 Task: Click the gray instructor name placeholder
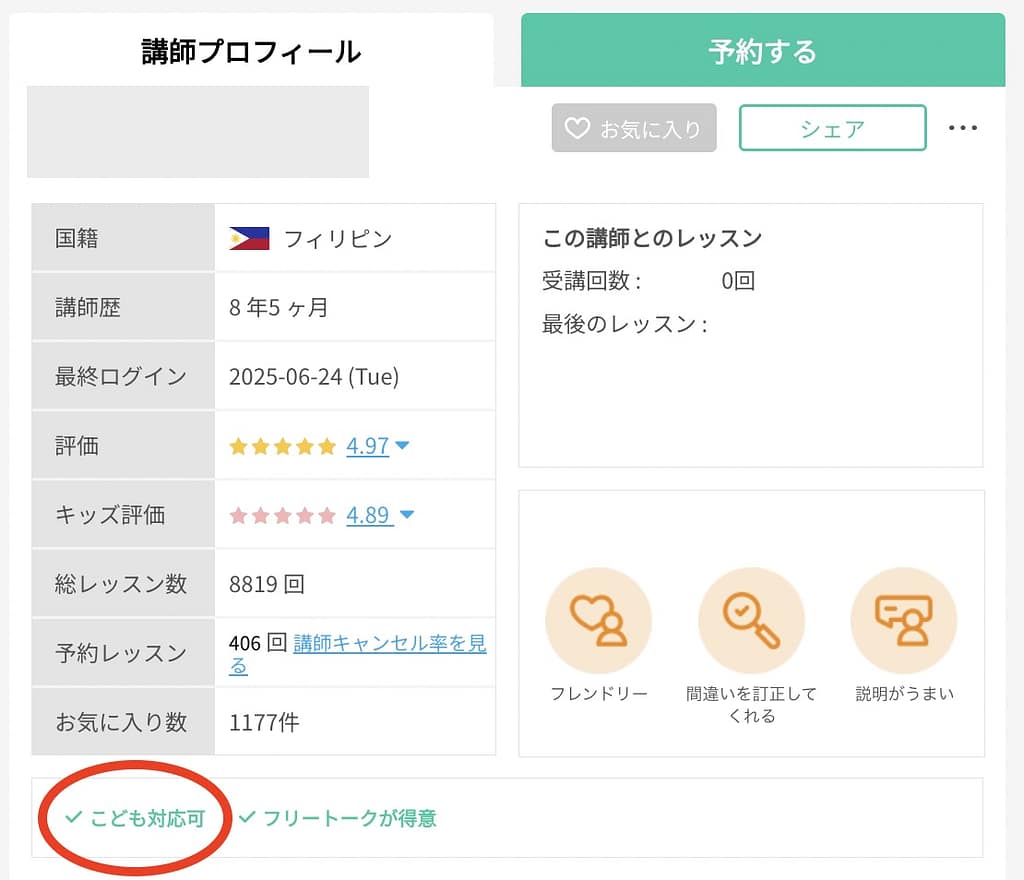coord(197,132)
